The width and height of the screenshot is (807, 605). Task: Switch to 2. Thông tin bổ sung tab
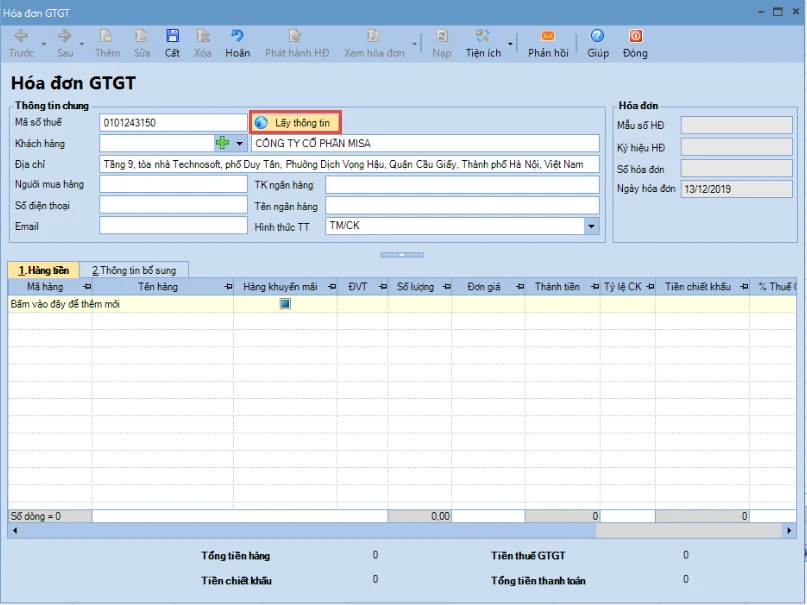coord(134,270)
